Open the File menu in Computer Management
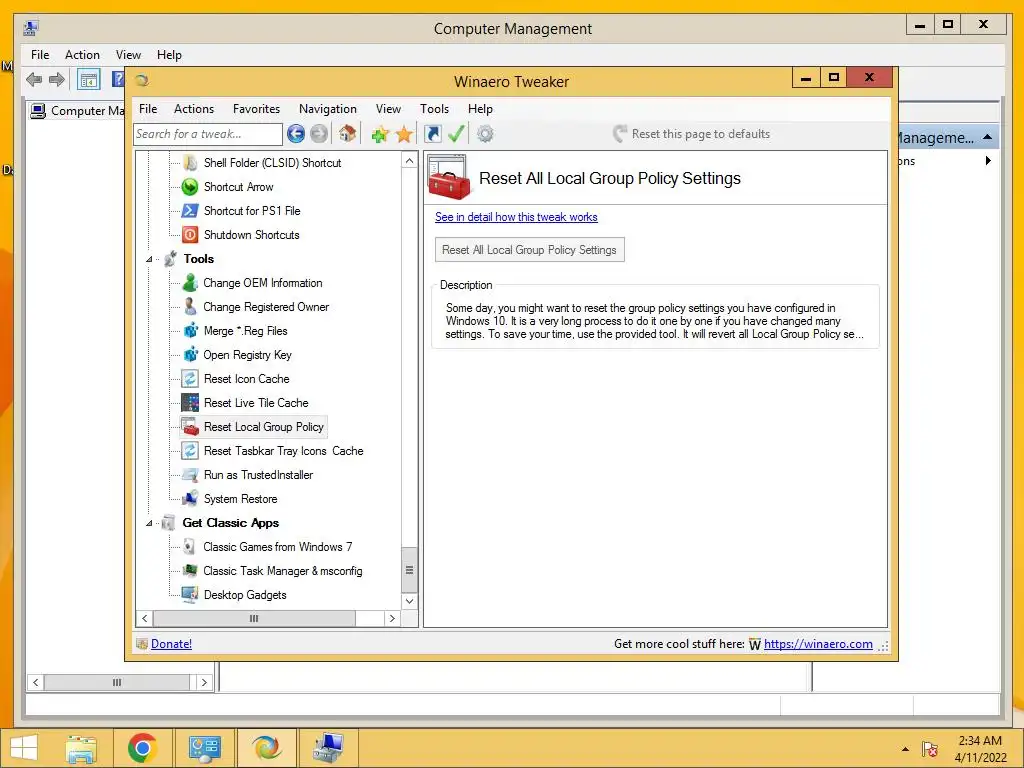This screenshot has height=768, width=1024. pos(40,55)
